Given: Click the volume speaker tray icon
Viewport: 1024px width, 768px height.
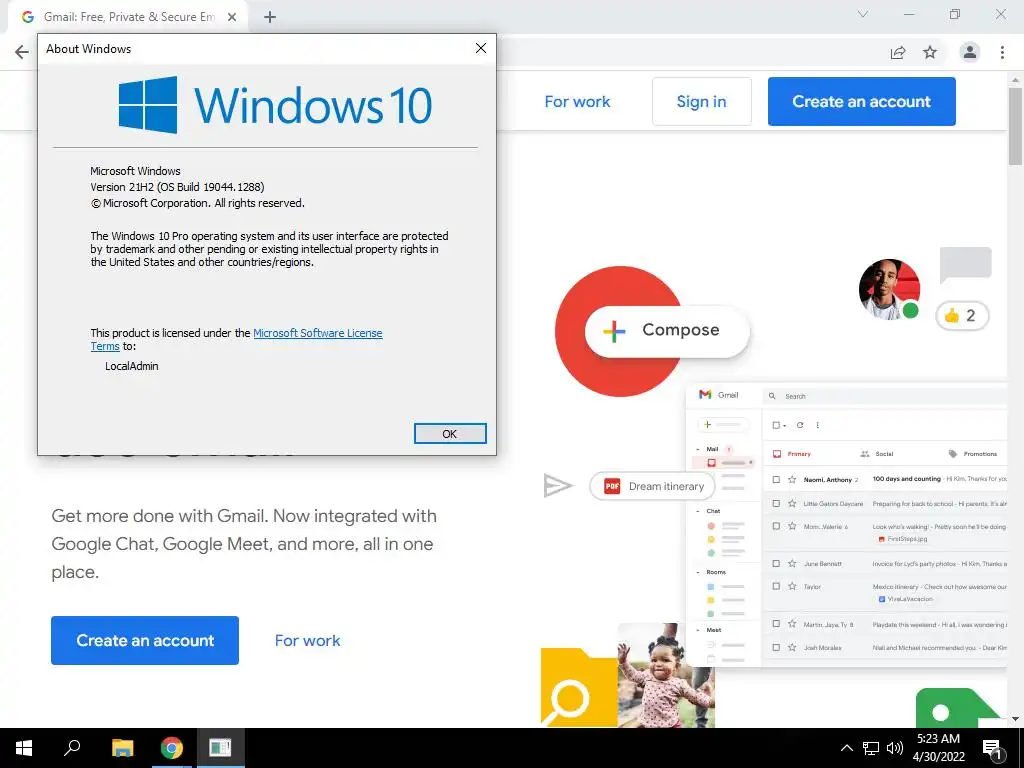Looking at the screenshot, I should pos(895,748).
